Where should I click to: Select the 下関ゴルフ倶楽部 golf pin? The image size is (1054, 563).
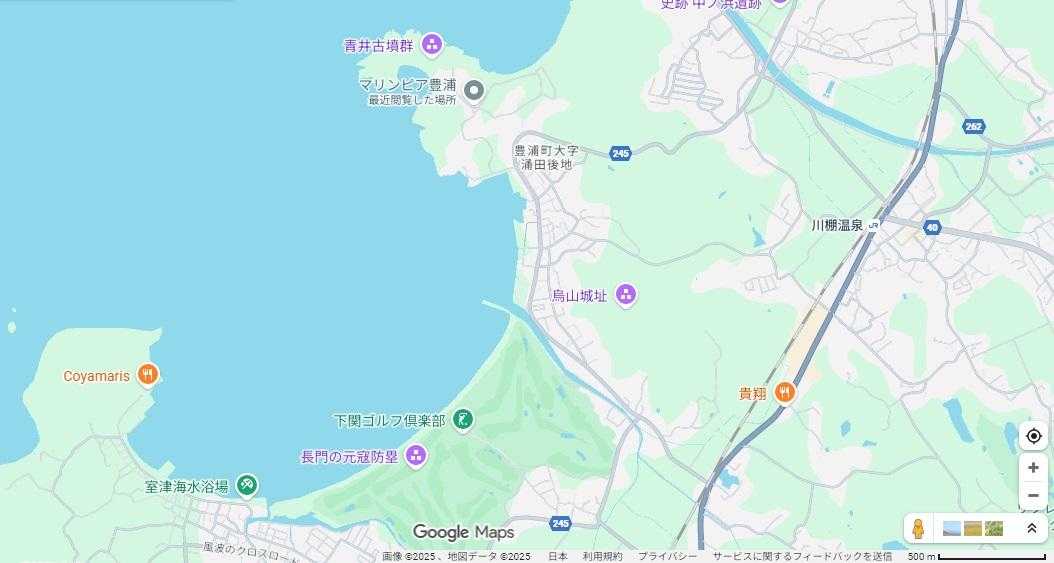click(x=462, y=421)
